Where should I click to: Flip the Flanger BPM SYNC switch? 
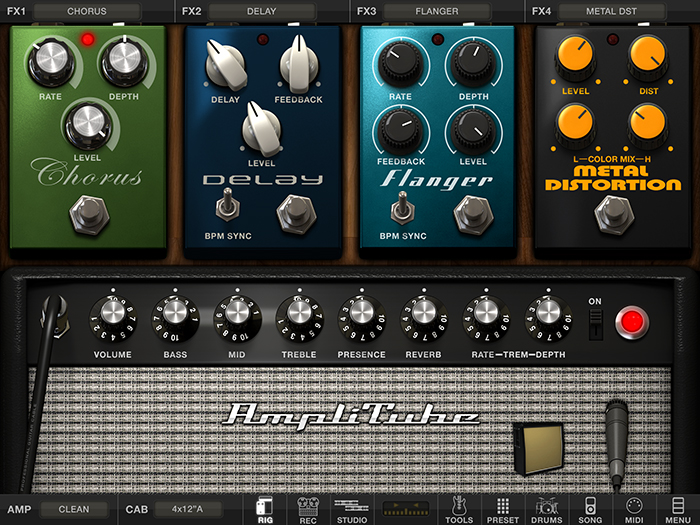click(x=402, y=208)
